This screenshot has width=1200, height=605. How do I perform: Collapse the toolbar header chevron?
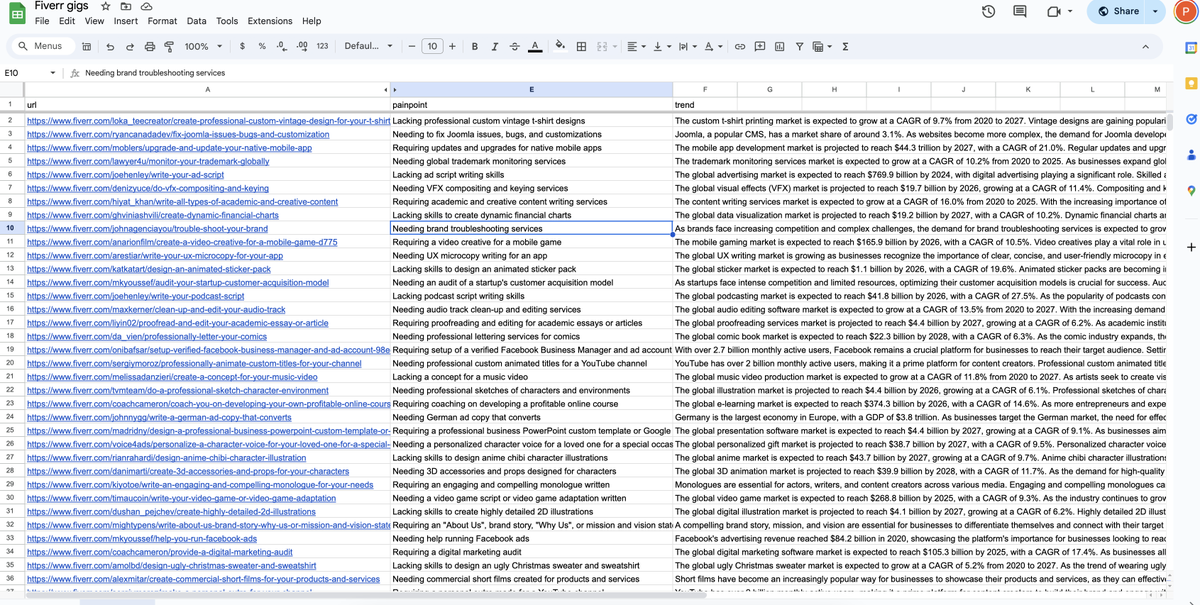click(1145, 46)
